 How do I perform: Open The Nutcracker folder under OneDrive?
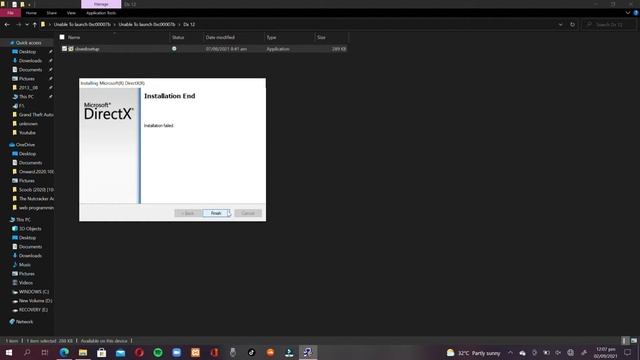36,199
